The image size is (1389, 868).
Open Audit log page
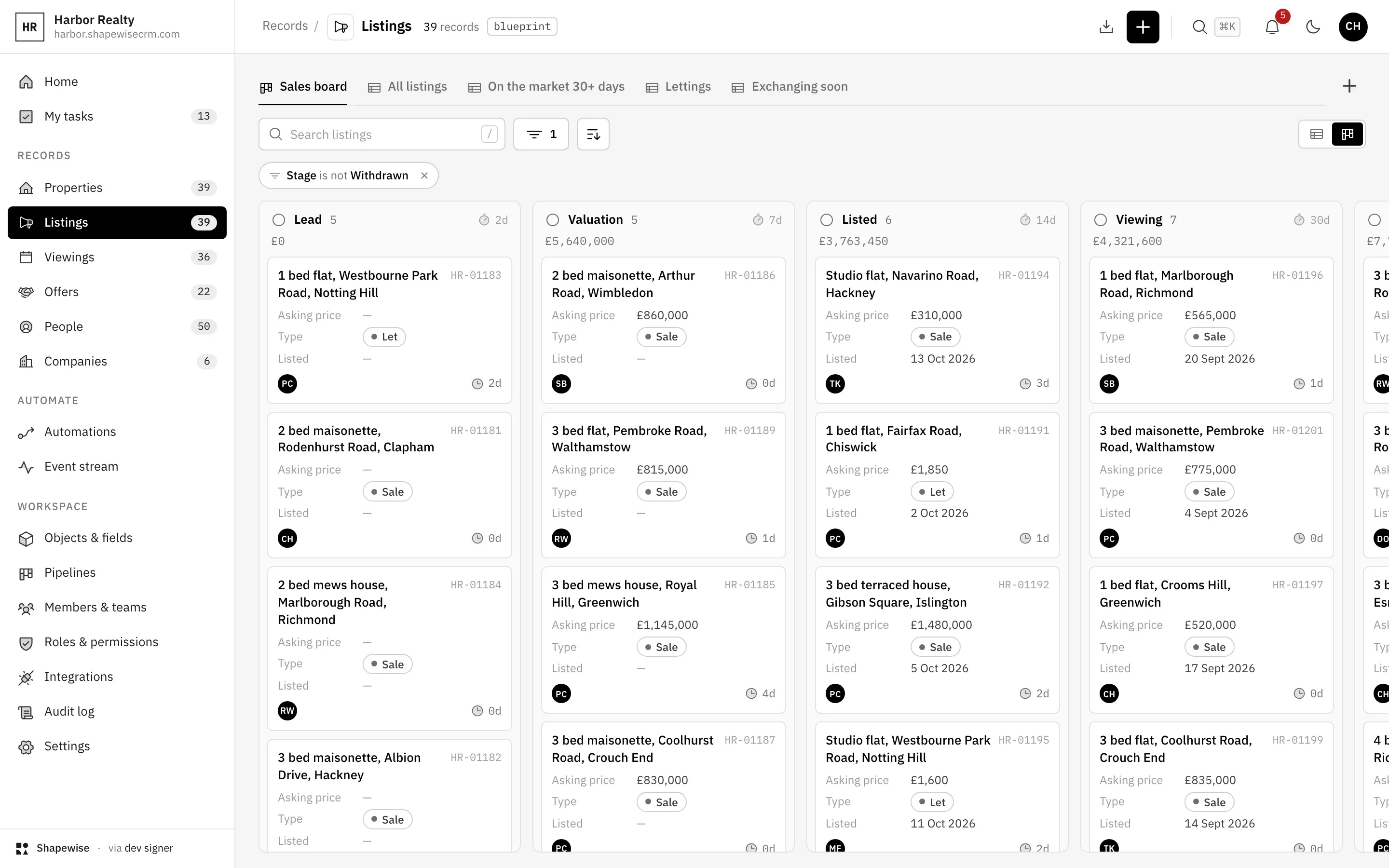[117, 712]
